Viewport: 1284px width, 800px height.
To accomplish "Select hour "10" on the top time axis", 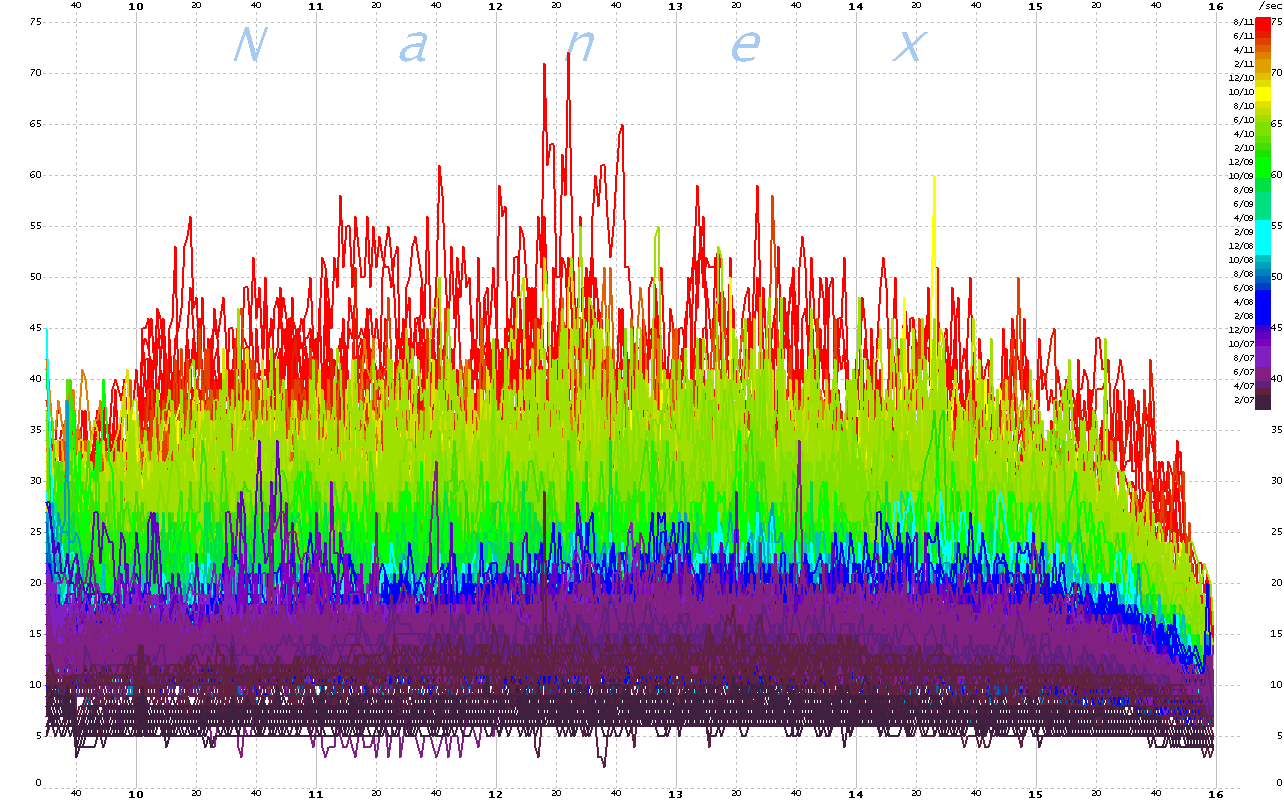I will tap(136, 6).
